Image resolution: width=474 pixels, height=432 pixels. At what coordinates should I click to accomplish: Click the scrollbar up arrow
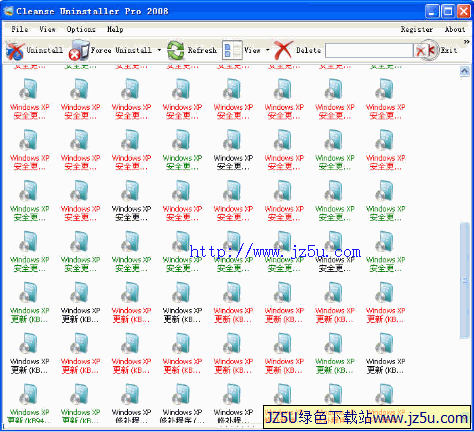pyautogui.click(x=465, y=71)
